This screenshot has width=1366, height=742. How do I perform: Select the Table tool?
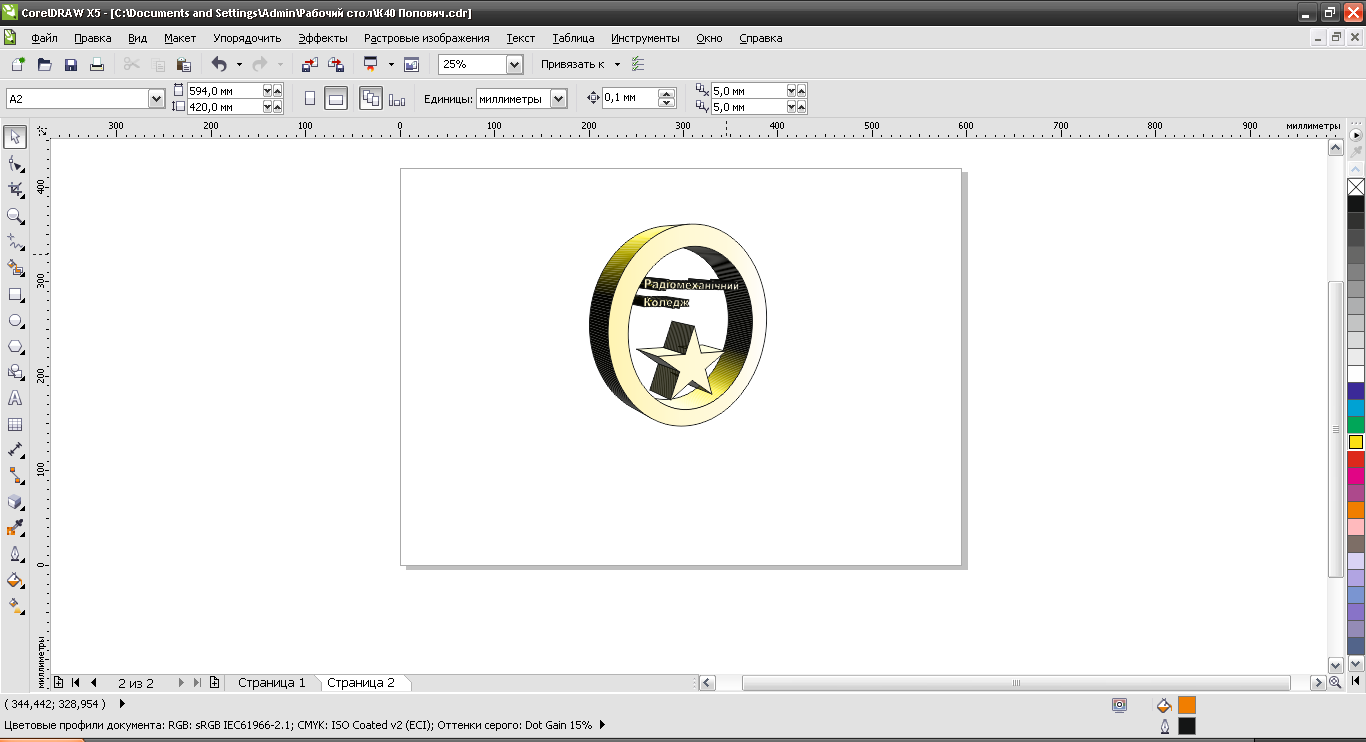(x=15, y=424)
